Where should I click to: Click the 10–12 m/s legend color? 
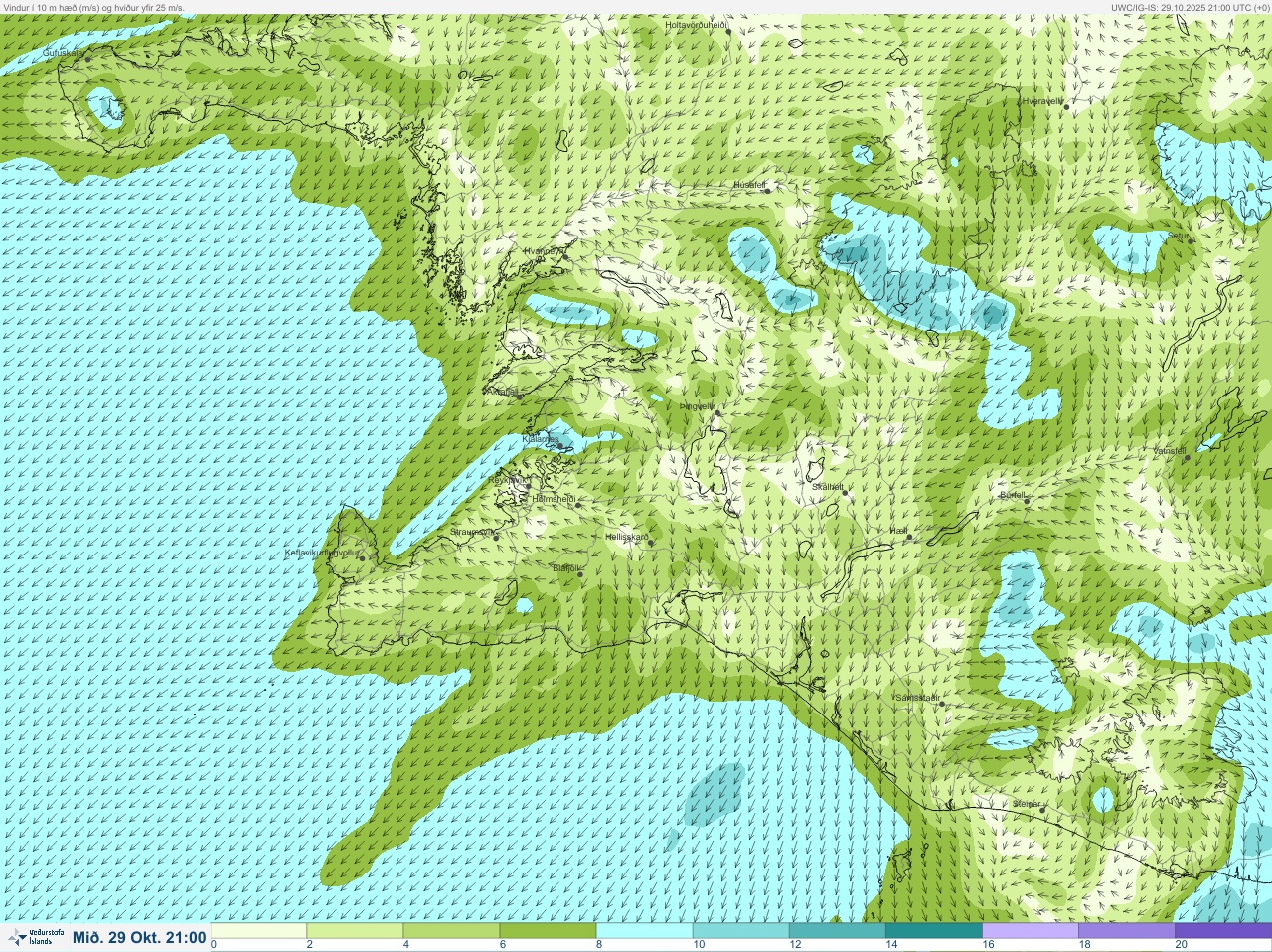click(x=740, y=931)
